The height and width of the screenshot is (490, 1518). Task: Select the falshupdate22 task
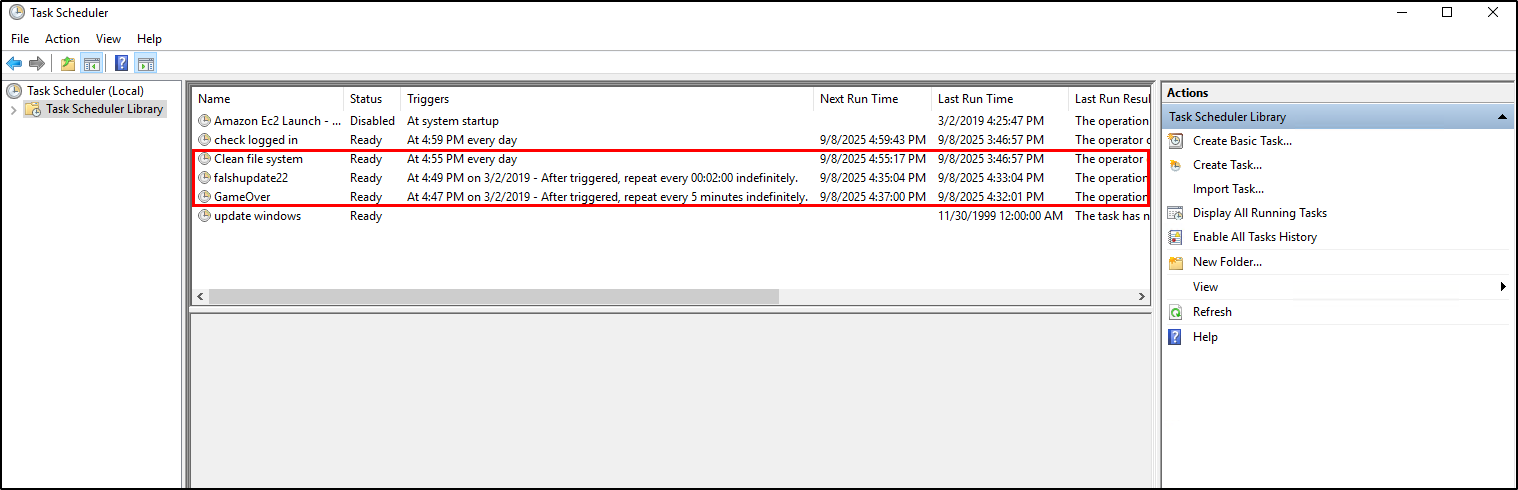pyautogui.click(x=250, y=178)
